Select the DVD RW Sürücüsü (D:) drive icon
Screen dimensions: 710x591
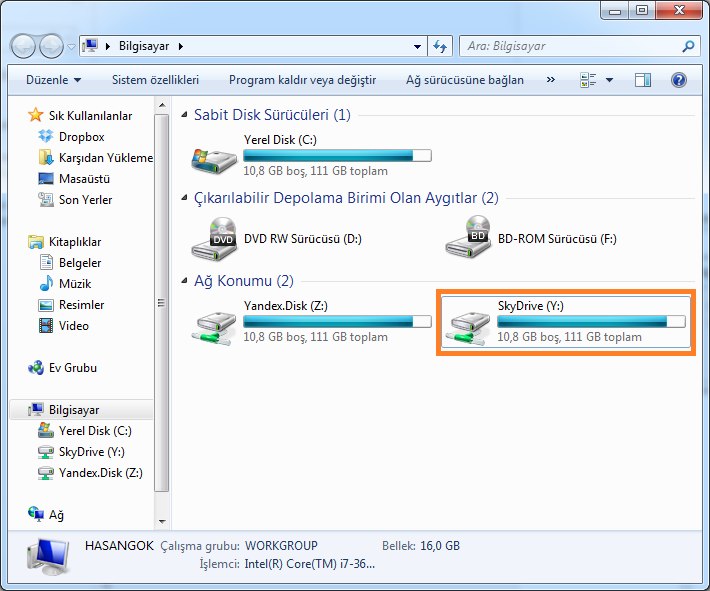[x=214, y=239]
